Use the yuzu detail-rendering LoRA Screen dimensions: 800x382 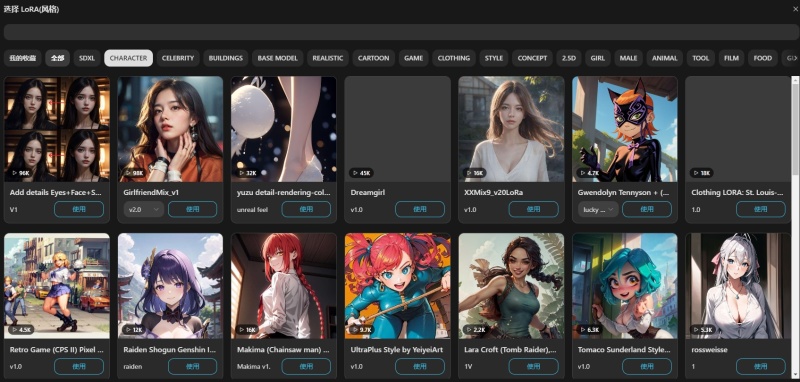pyautogui.click(x=306, y=209)
